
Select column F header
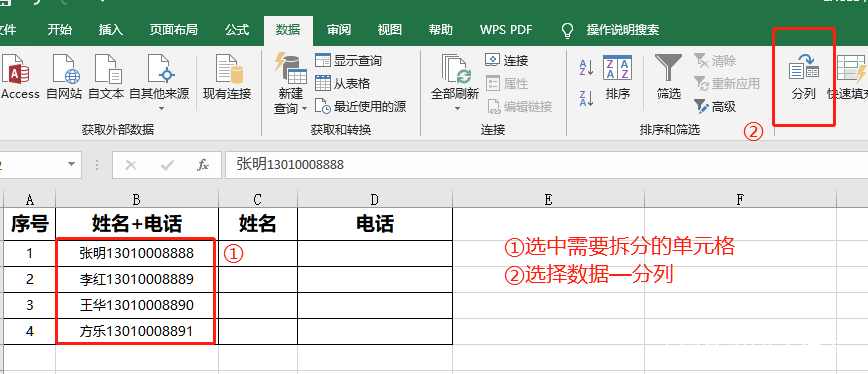pos(740,200)
